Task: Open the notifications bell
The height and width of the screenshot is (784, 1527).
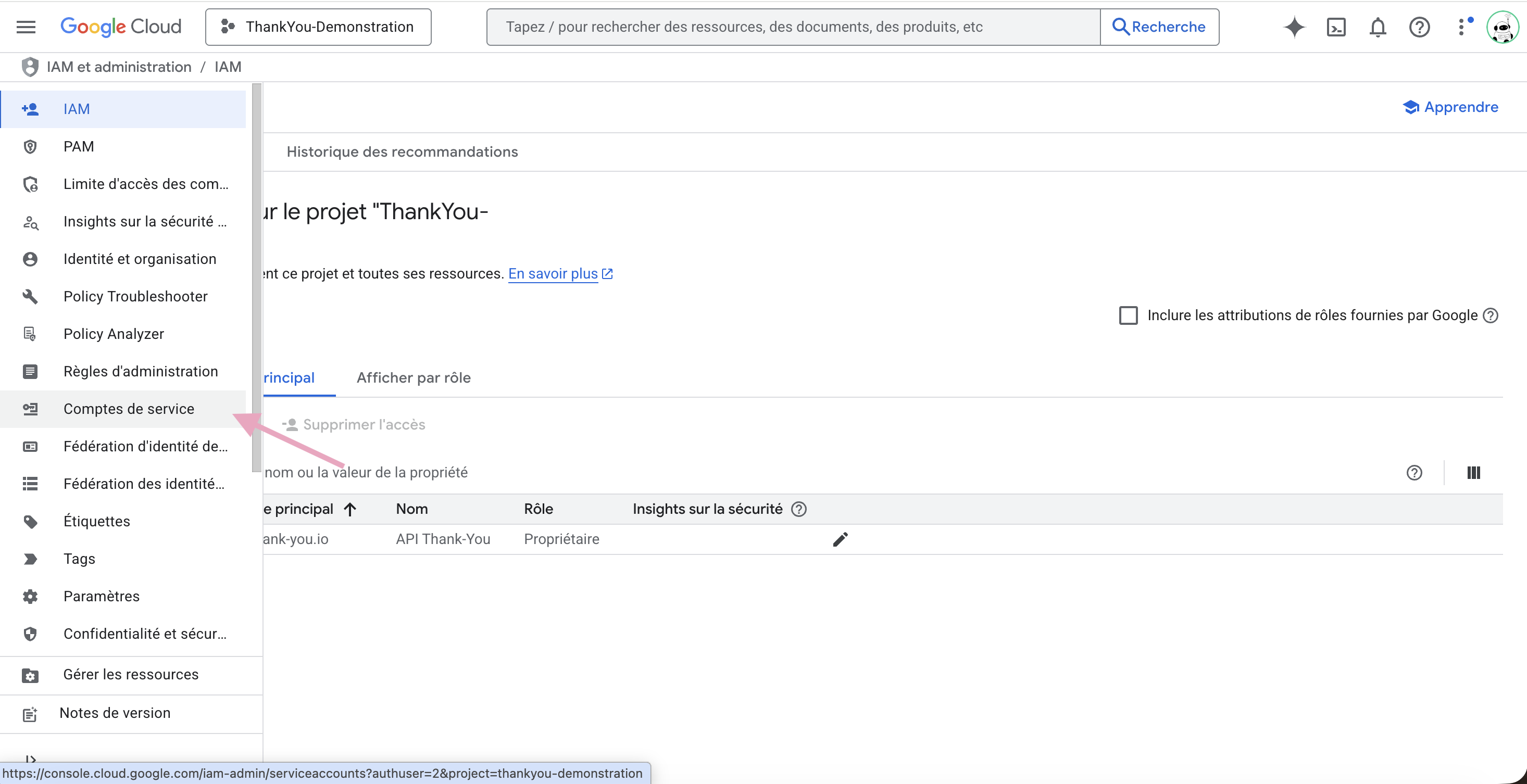Action: pyautogui.click(x=1378, y=27)
